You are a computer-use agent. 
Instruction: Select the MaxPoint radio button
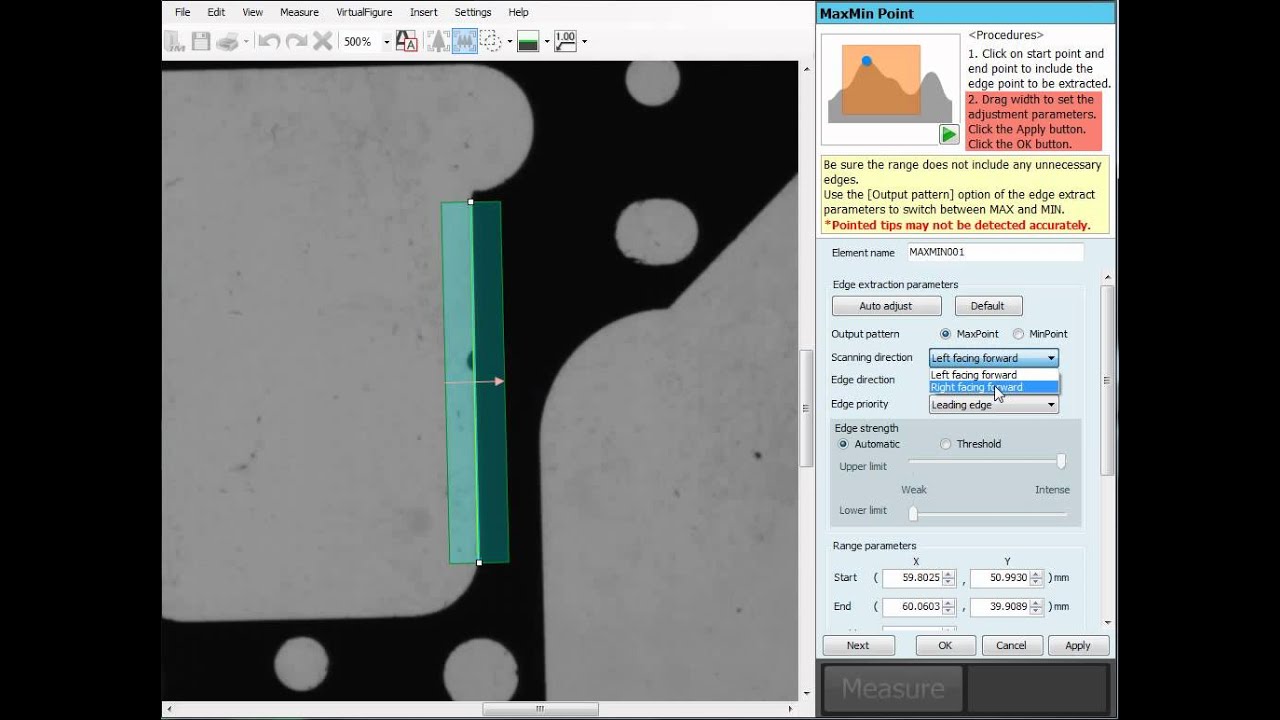click(945, 334)
